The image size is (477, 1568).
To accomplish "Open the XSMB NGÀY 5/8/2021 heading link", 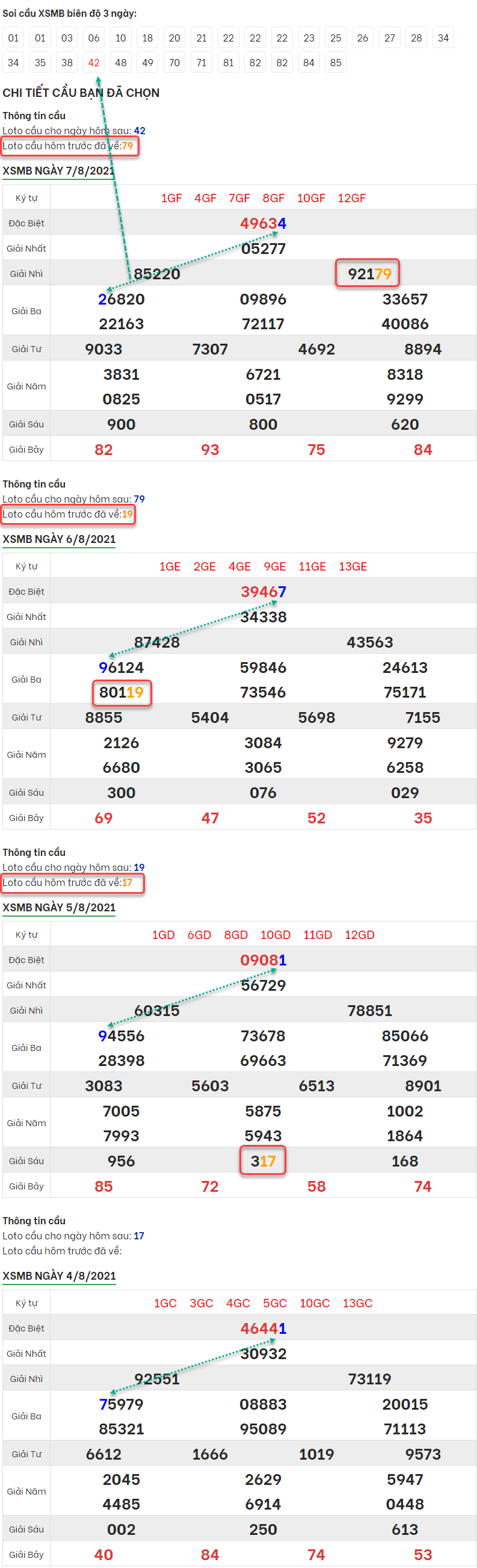I will click(x=59, y=907).
